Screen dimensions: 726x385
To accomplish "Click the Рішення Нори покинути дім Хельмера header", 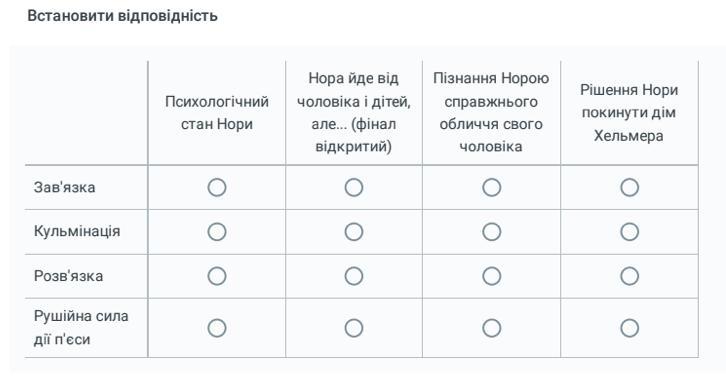I will tap(629, 112).
